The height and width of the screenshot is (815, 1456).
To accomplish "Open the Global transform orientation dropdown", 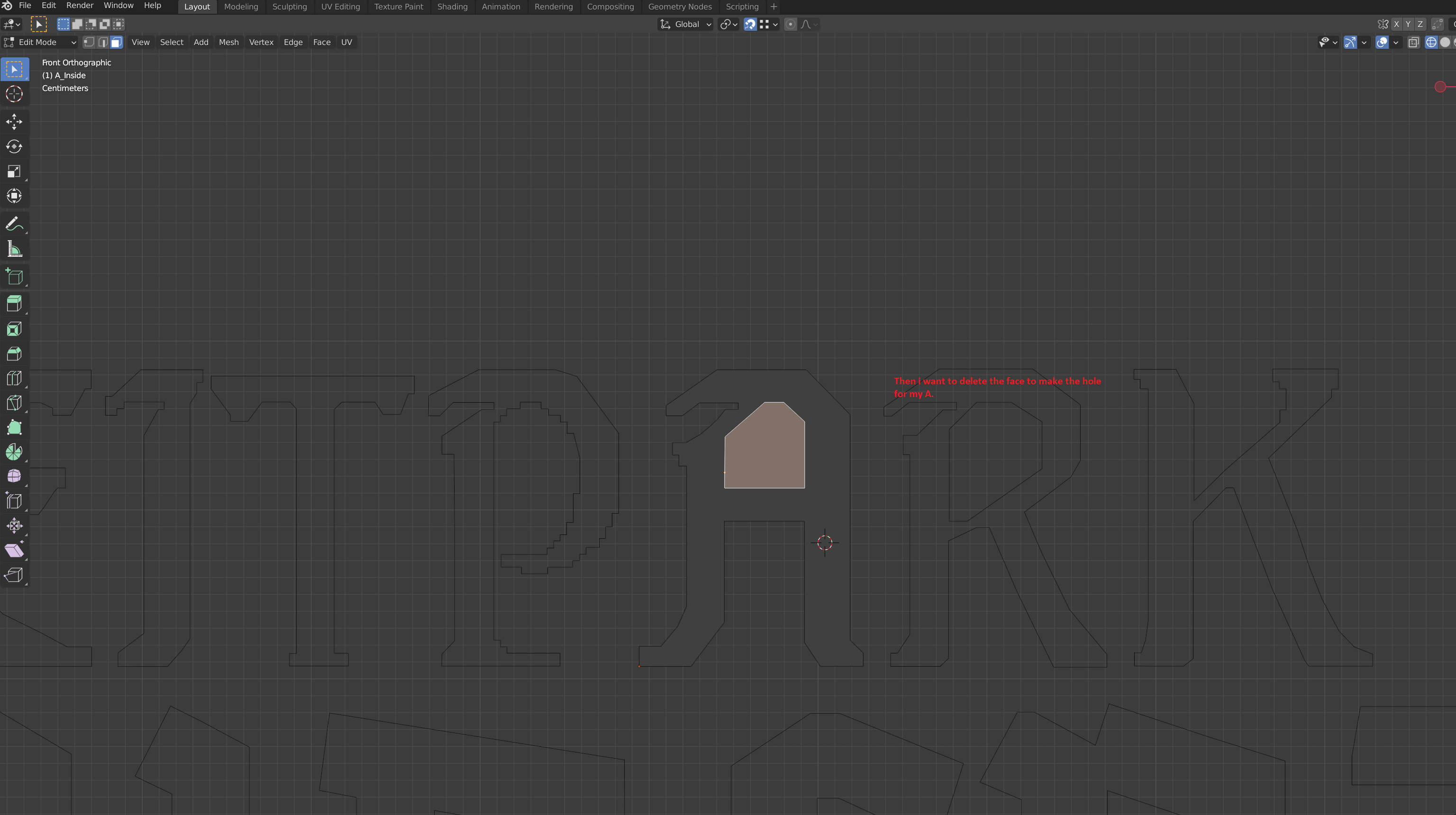I will 686,24.
